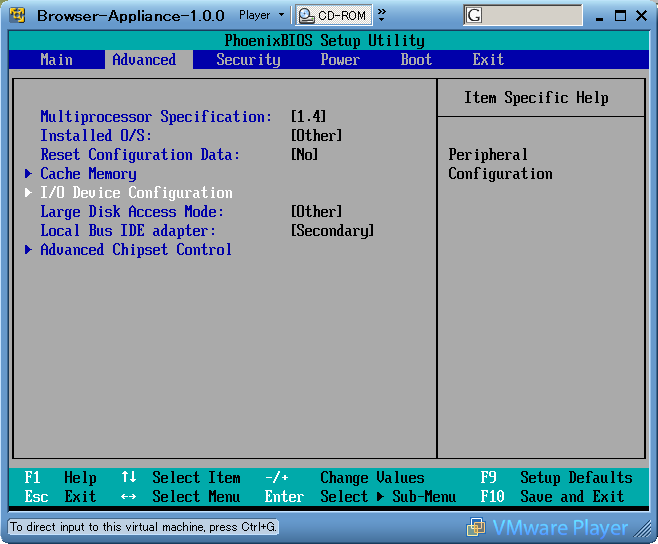Click the Esc Exit key hint

pos(60,497)
